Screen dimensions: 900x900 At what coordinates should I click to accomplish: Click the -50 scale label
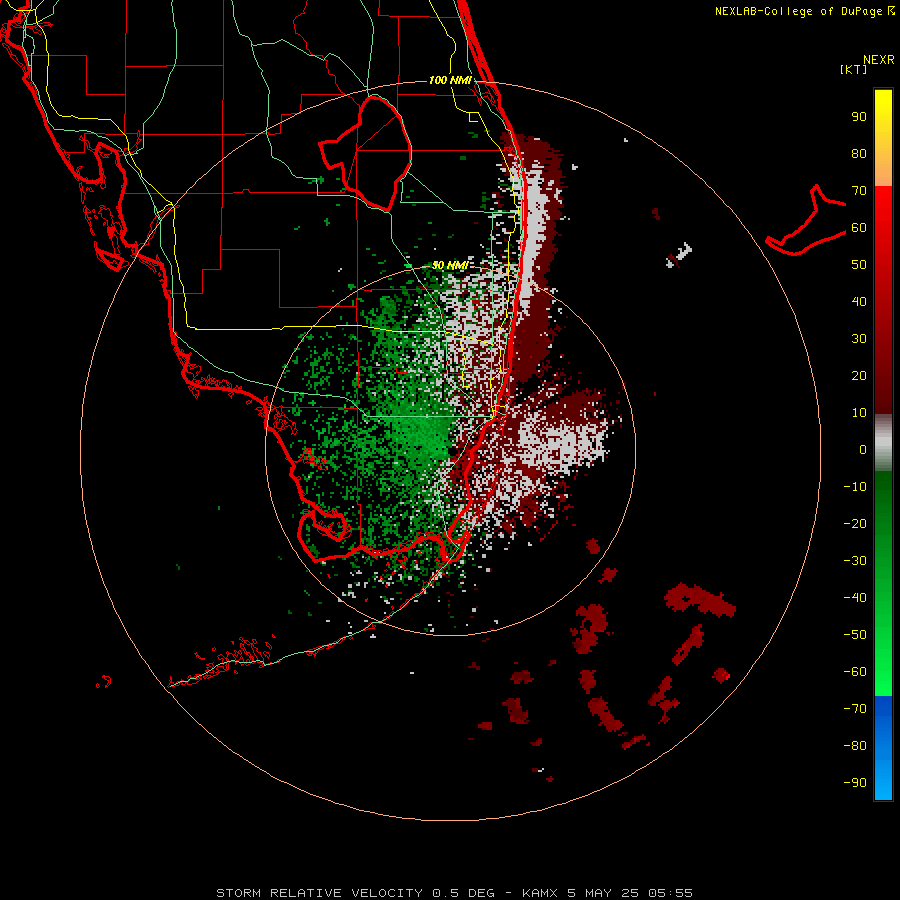click(855, 635)
